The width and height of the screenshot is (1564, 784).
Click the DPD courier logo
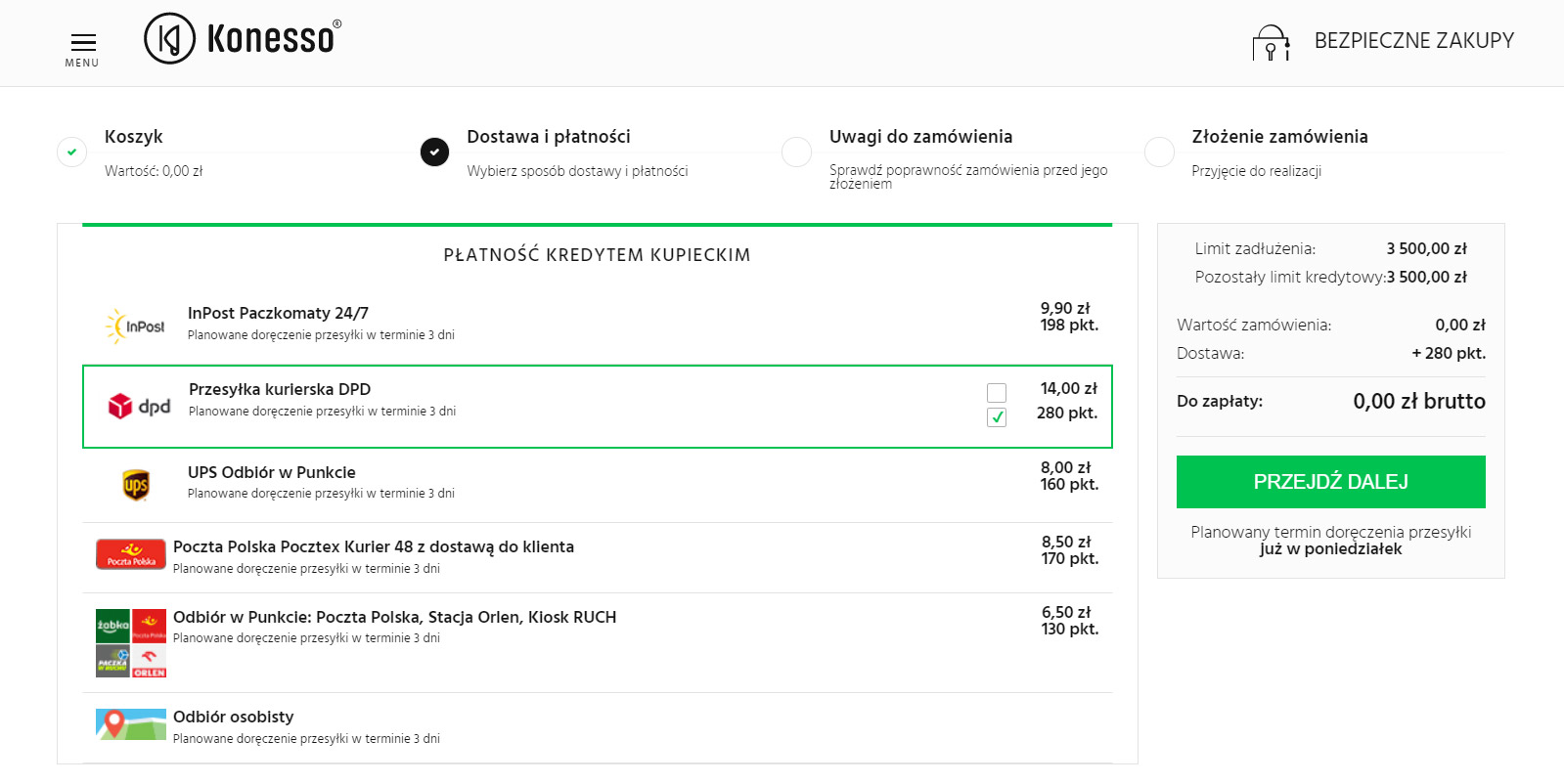coord(139,407)
